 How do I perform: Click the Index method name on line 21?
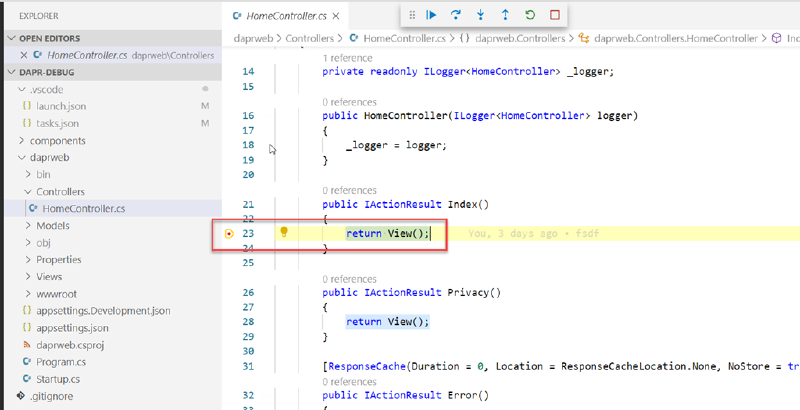pos(462,204)
